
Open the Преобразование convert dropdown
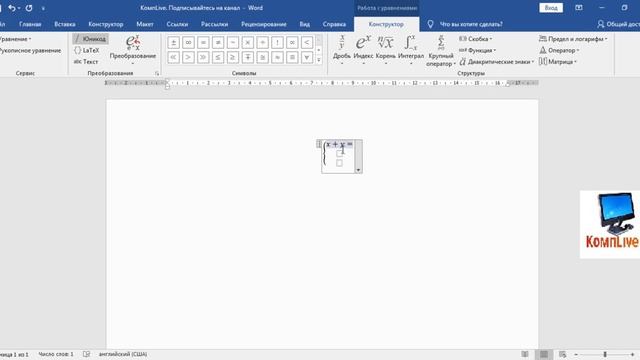pyautogui.click(x=133, y=51)
